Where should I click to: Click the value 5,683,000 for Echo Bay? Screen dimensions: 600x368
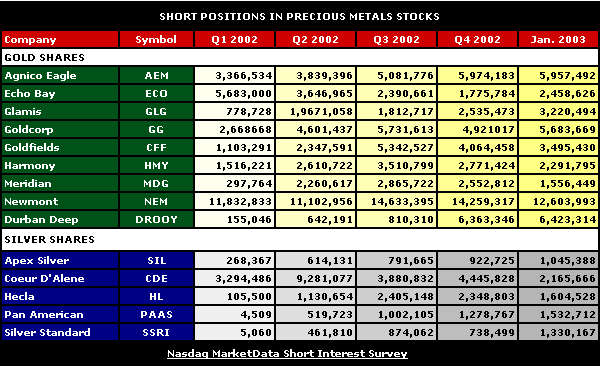coord(244,94)
